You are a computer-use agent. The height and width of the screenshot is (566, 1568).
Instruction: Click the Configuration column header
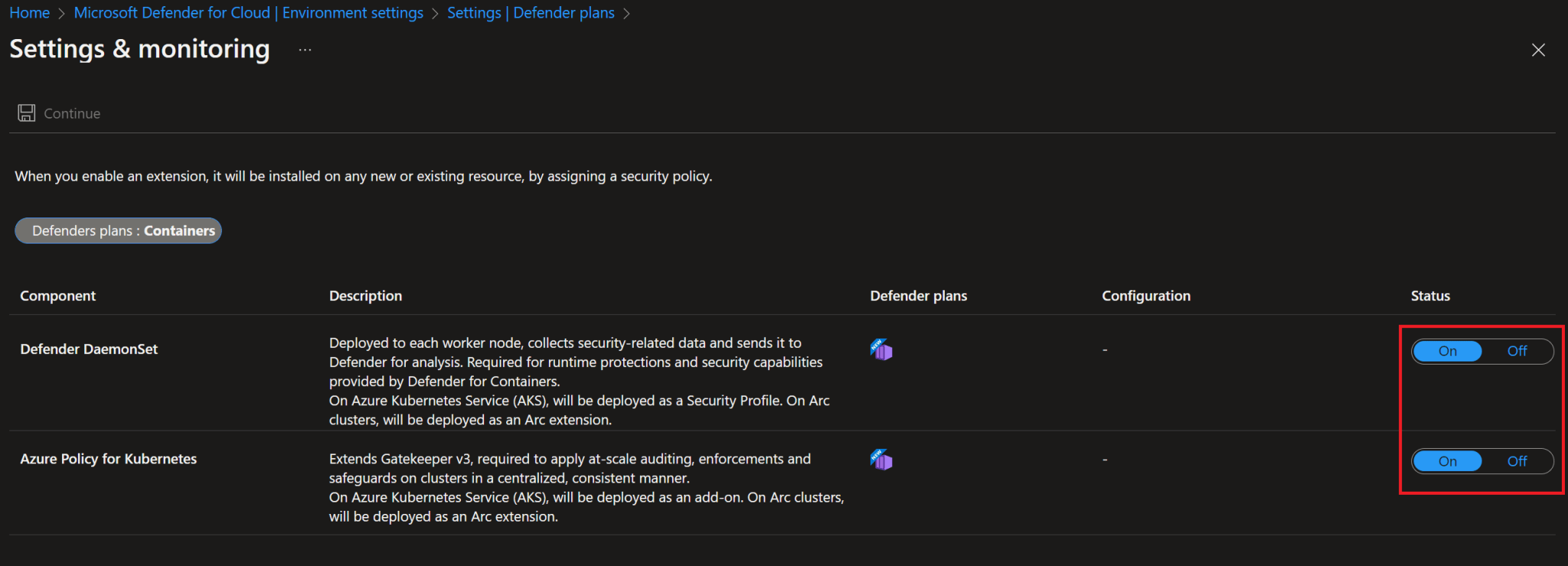1146,296
